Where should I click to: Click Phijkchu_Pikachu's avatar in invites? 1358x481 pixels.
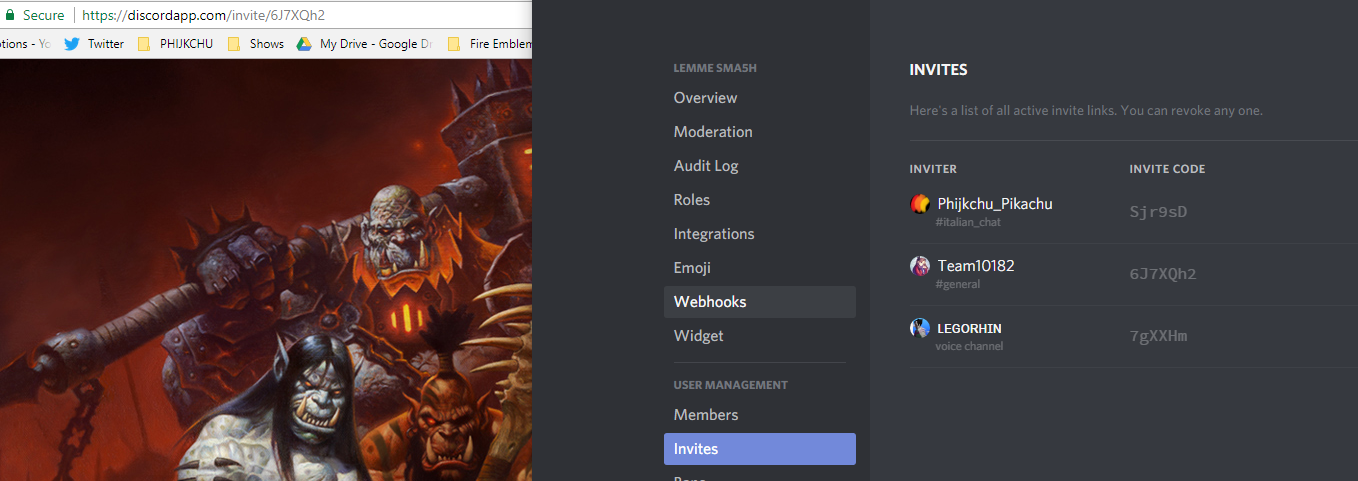coord(920,204)
